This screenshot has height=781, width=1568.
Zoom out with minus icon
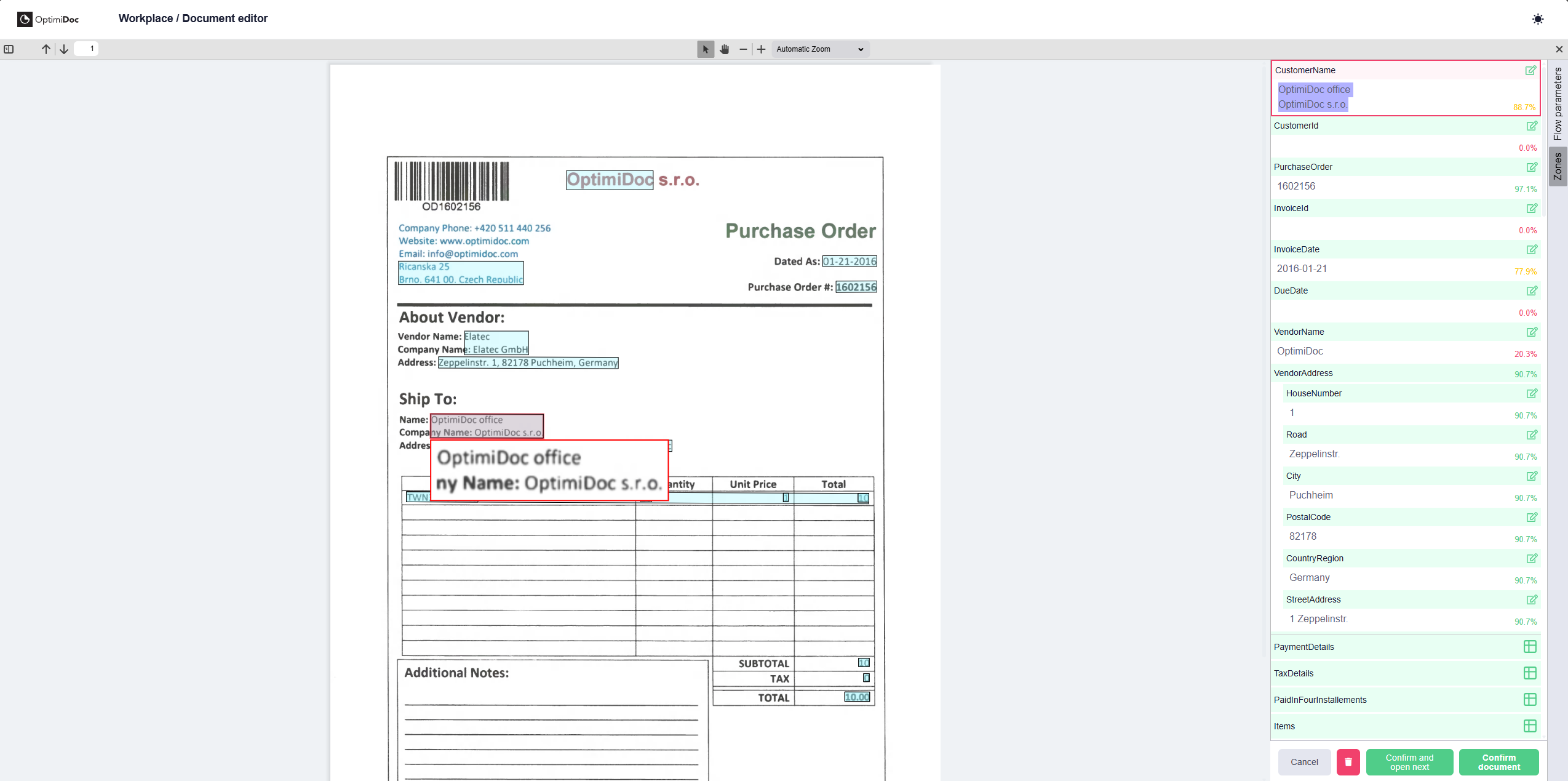(x=743, y=49)
